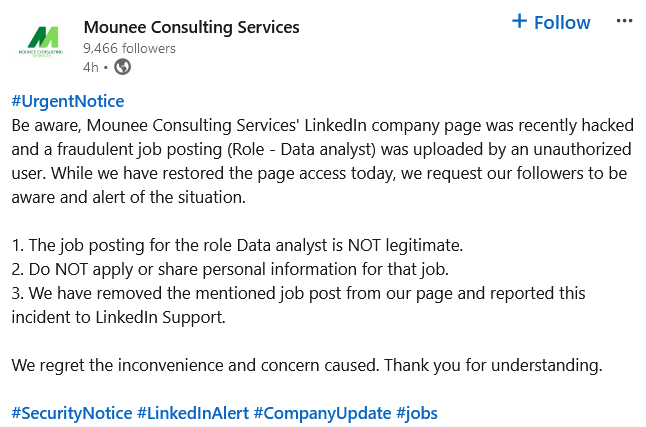Open the #LinkedInAlert hashtag
Screen dimensions: 646x427
pyautogui.click(x=193, y=413)
